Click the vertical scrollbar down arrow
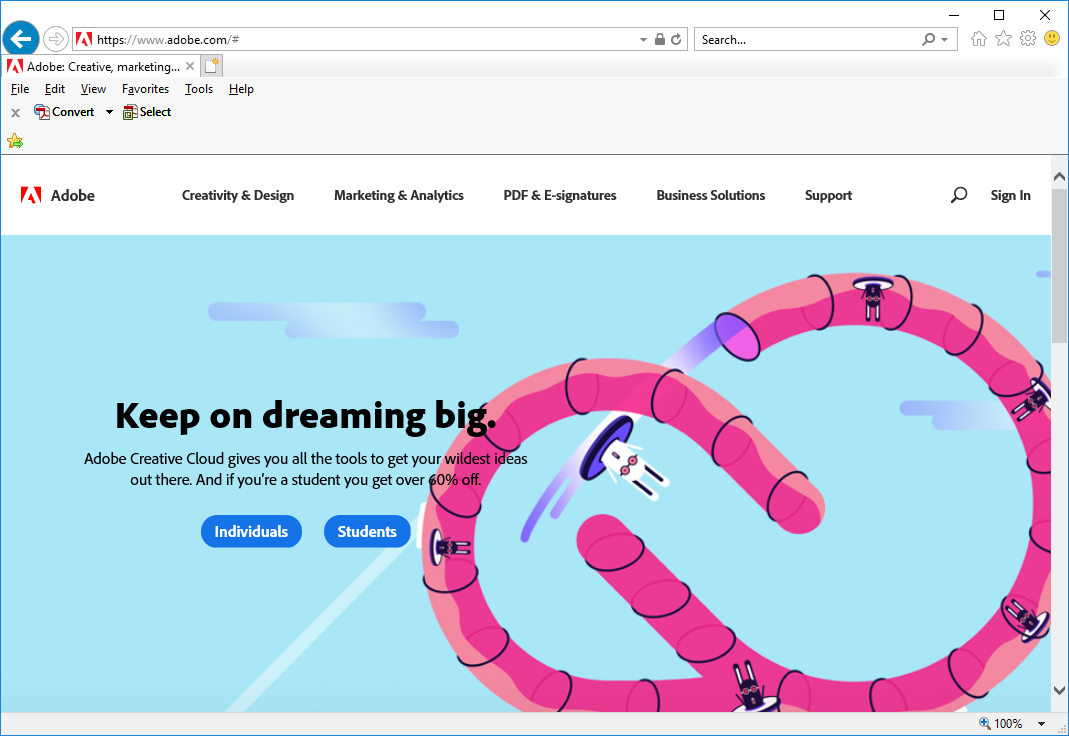Viewport: 1069px width, 736px height. [x=1060, y=690]
